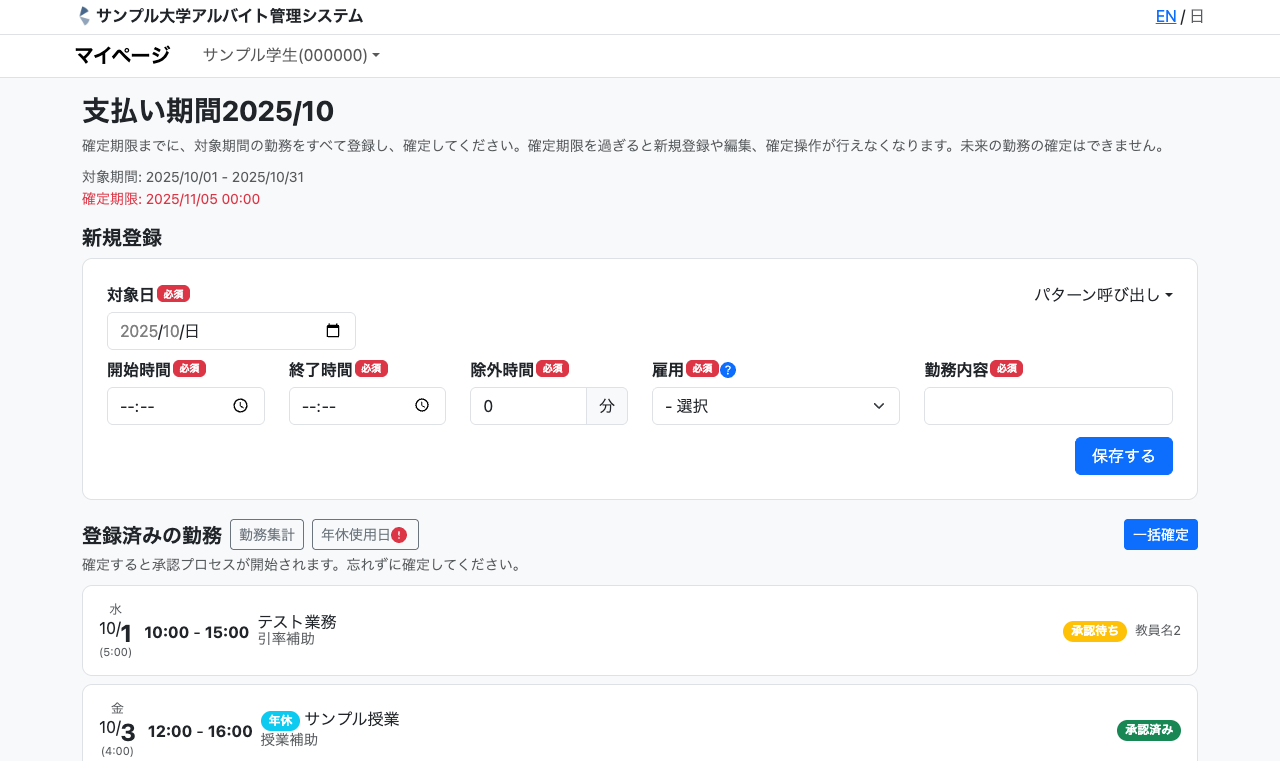1280x761 pixels.
Task: Click the blue help icon beside 雇用
Action: pos(728,370)
